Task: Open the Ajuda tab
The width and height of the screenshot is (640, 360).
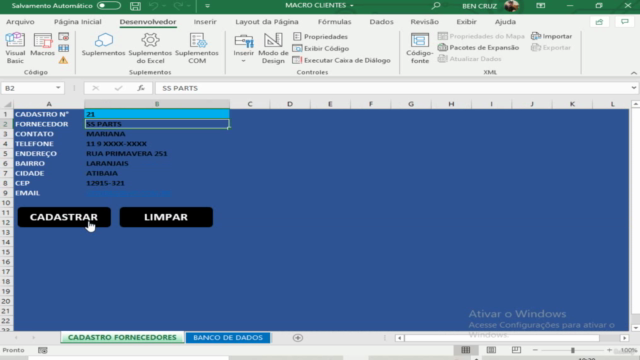Action: click(x=505, y=22)
